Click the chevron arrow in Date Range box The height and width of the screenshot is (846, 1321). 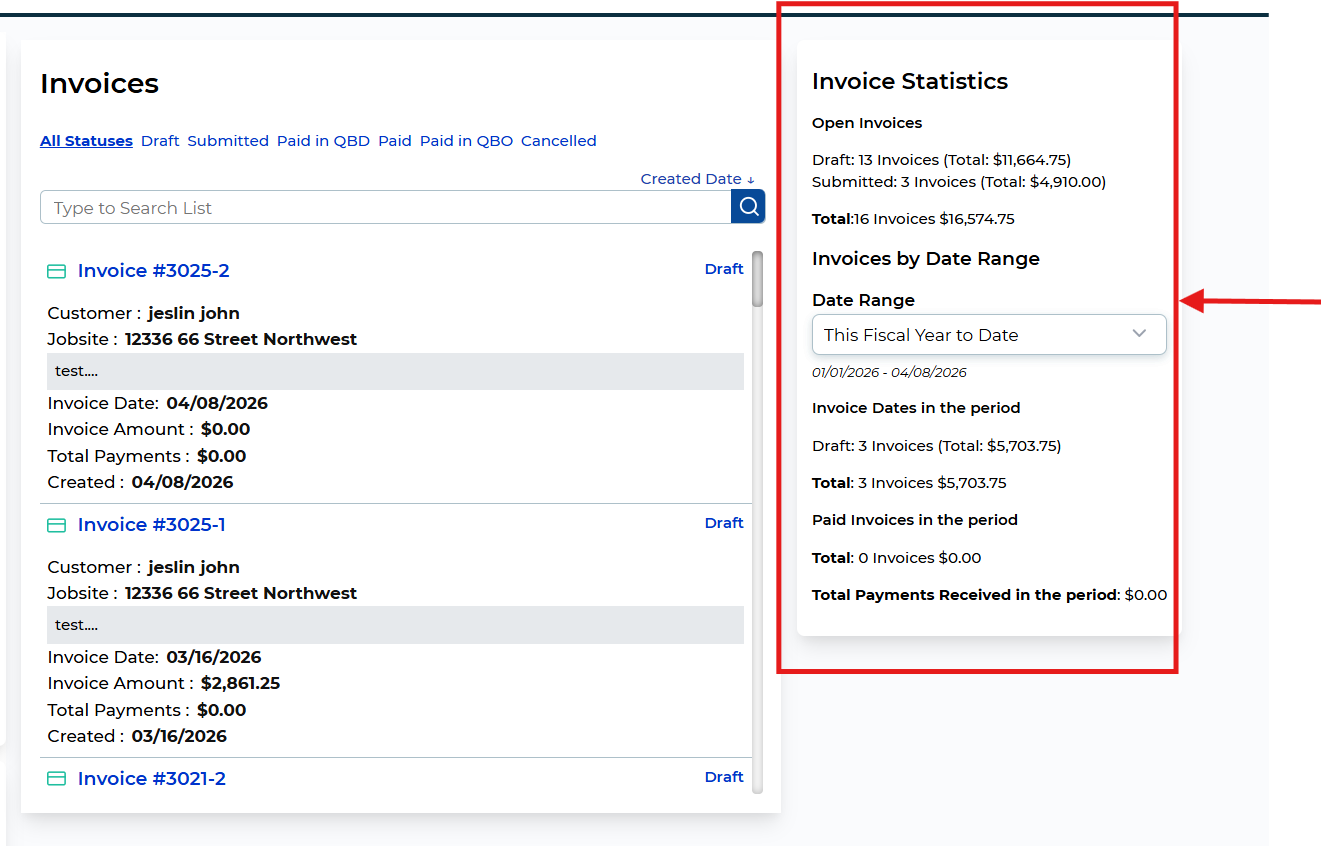[x=1139, y=334]
